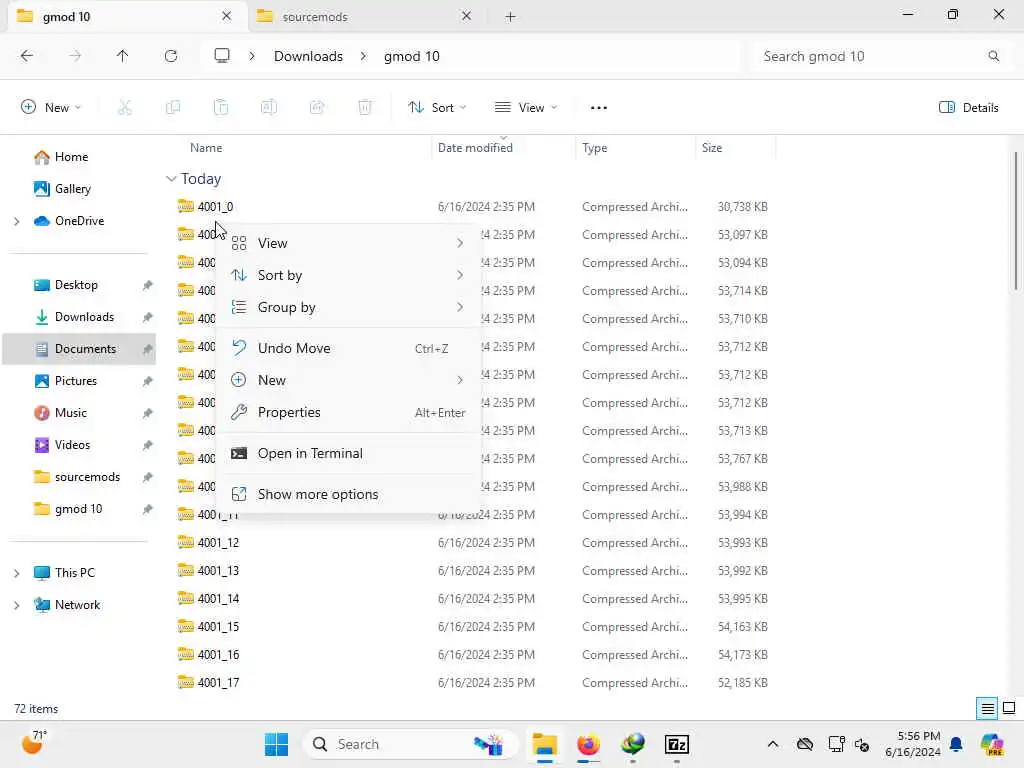The width and height of the screenshot is (1024, 768).
Task: Open 7-Zip from the taskbar
Action: pyautogui.click(x=677, y=744)
